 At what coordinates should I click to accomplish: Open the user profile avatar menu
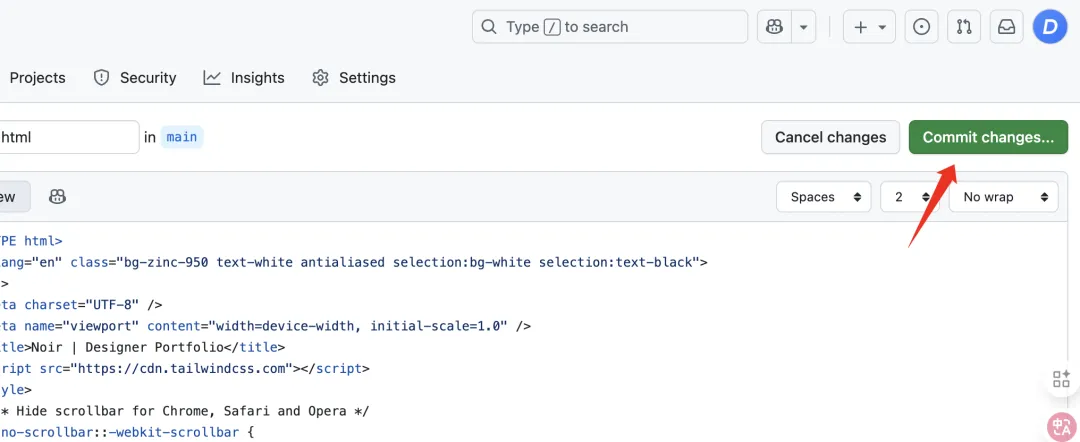pos(1050,27)
